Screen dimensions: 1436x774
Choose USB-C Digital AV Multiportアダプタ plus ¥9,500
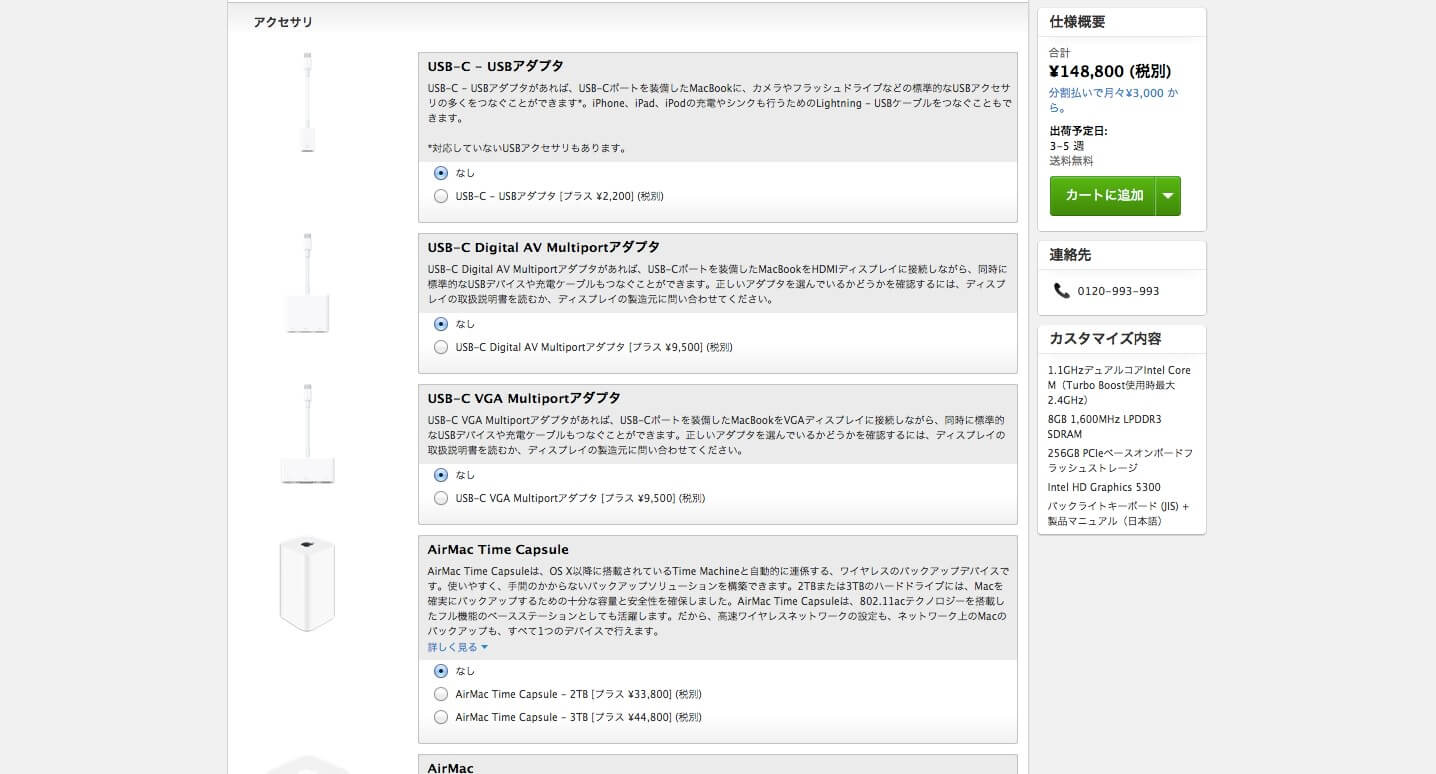pos(441,347)
